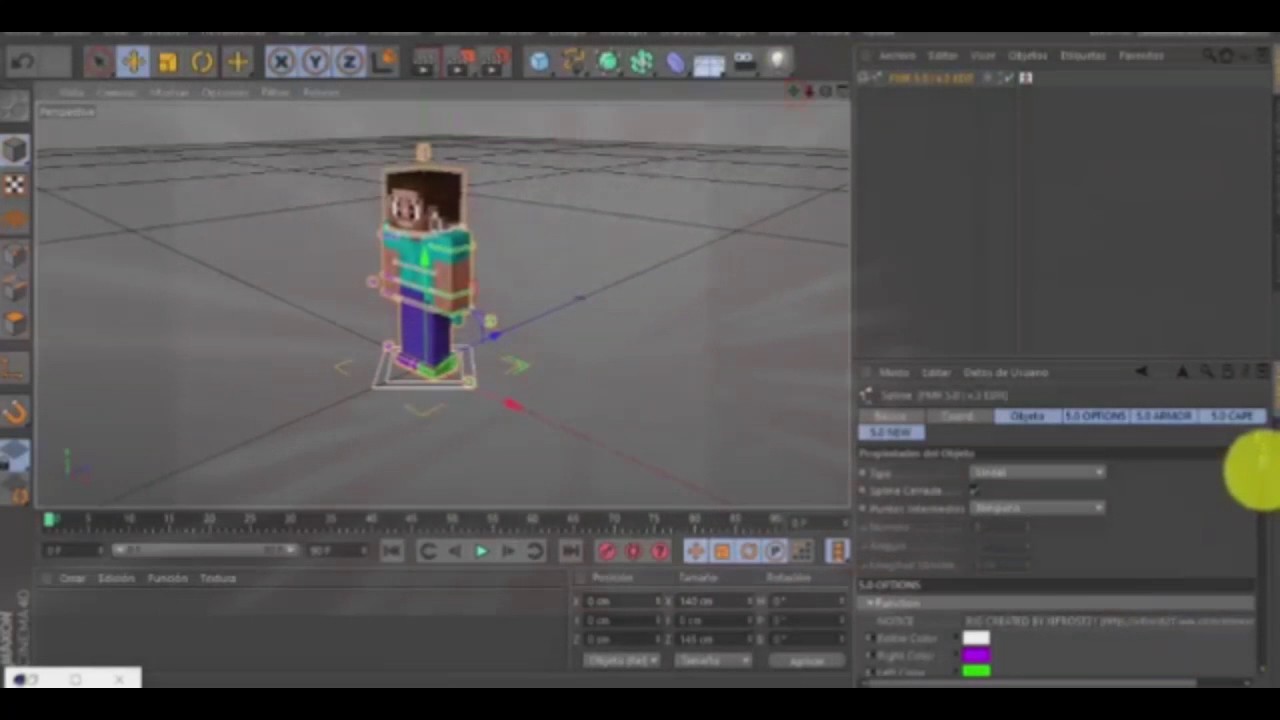This screenshot has height=720, width=1280.
Task: Open the Tamaño coordinate dropdown
Action: (712, 660)
